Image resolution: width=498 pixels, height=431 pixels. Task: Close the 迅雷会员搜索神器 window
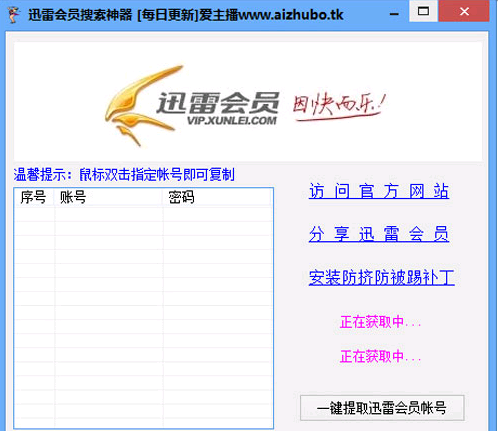coord(464,11)
